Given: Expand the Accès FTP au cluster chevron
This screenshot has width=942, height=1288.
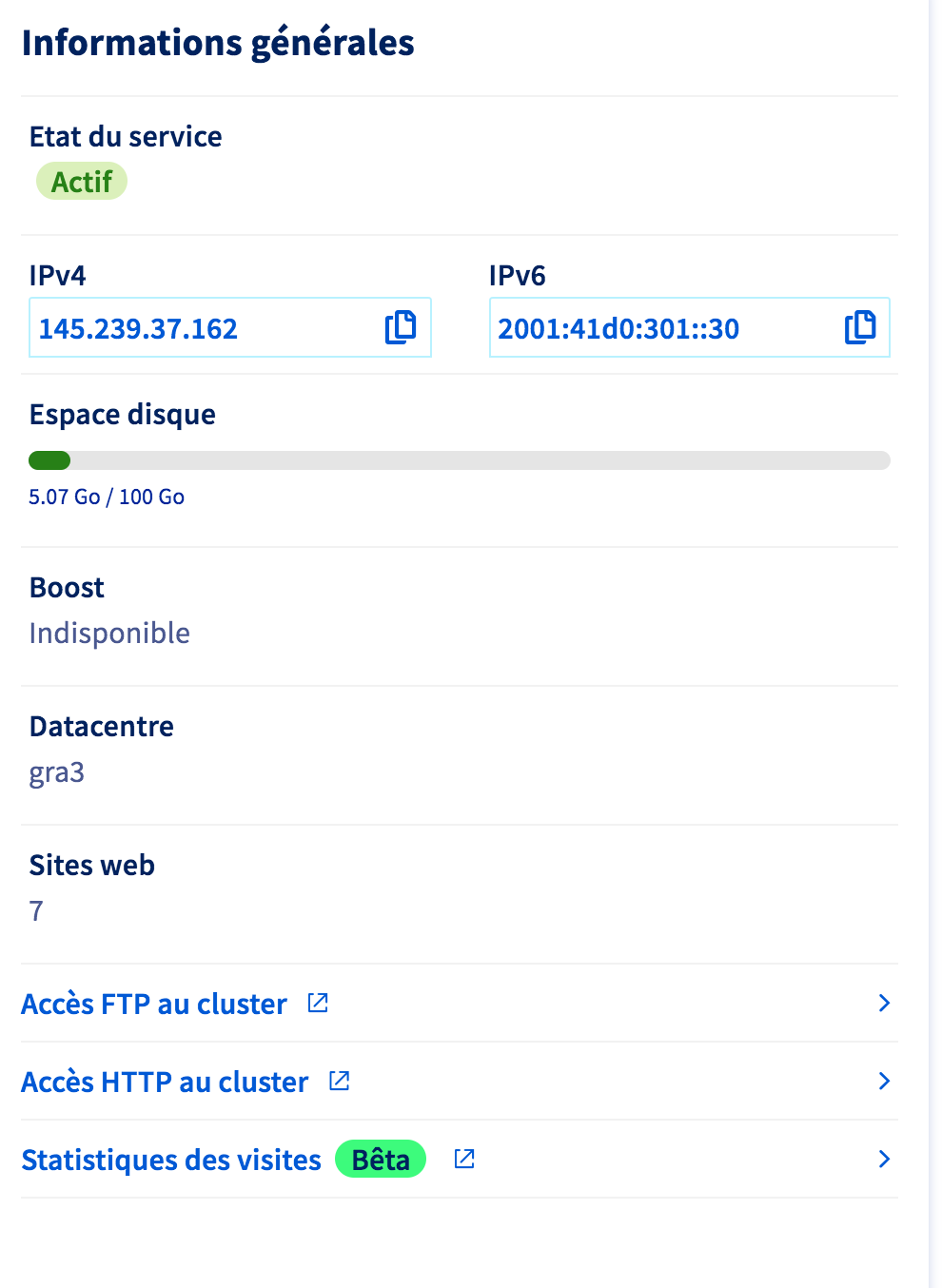Looking at the screenshot, I should (x=884, y=1003).
